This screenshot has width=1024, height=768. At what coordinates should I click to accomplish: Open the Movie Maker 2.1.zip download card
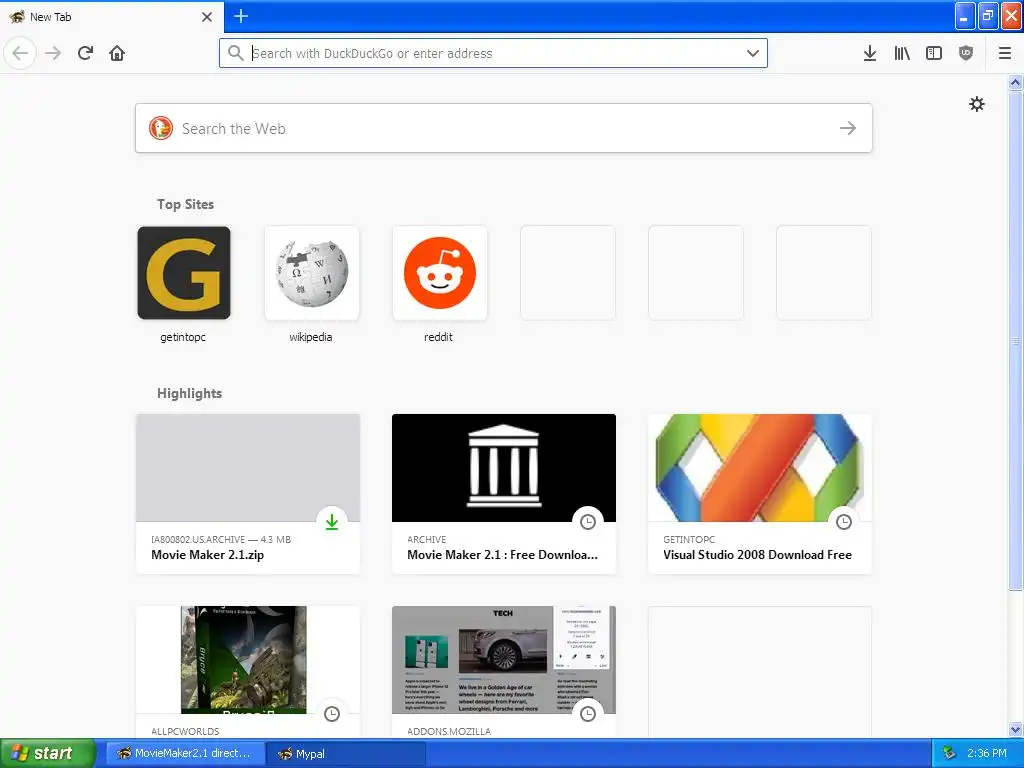tap(248, 494)
